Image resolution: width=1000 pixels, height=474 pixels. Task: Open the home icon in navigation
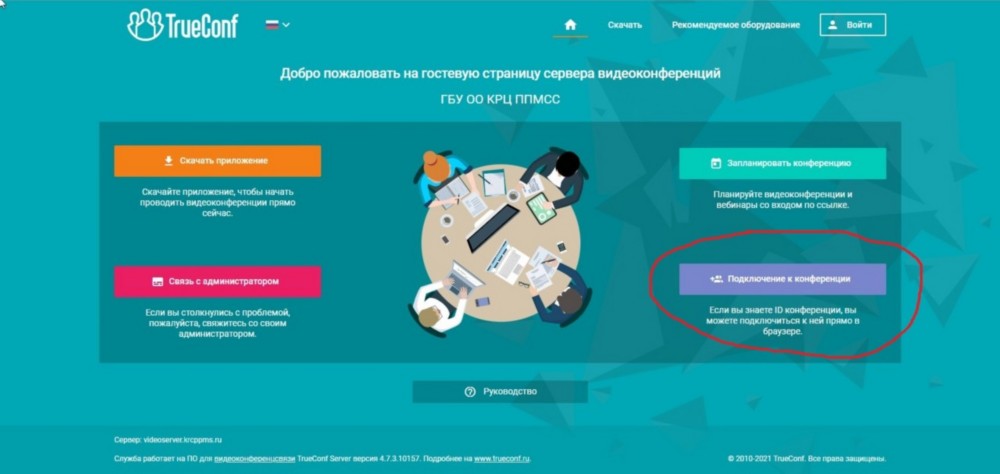coord(570,25)
